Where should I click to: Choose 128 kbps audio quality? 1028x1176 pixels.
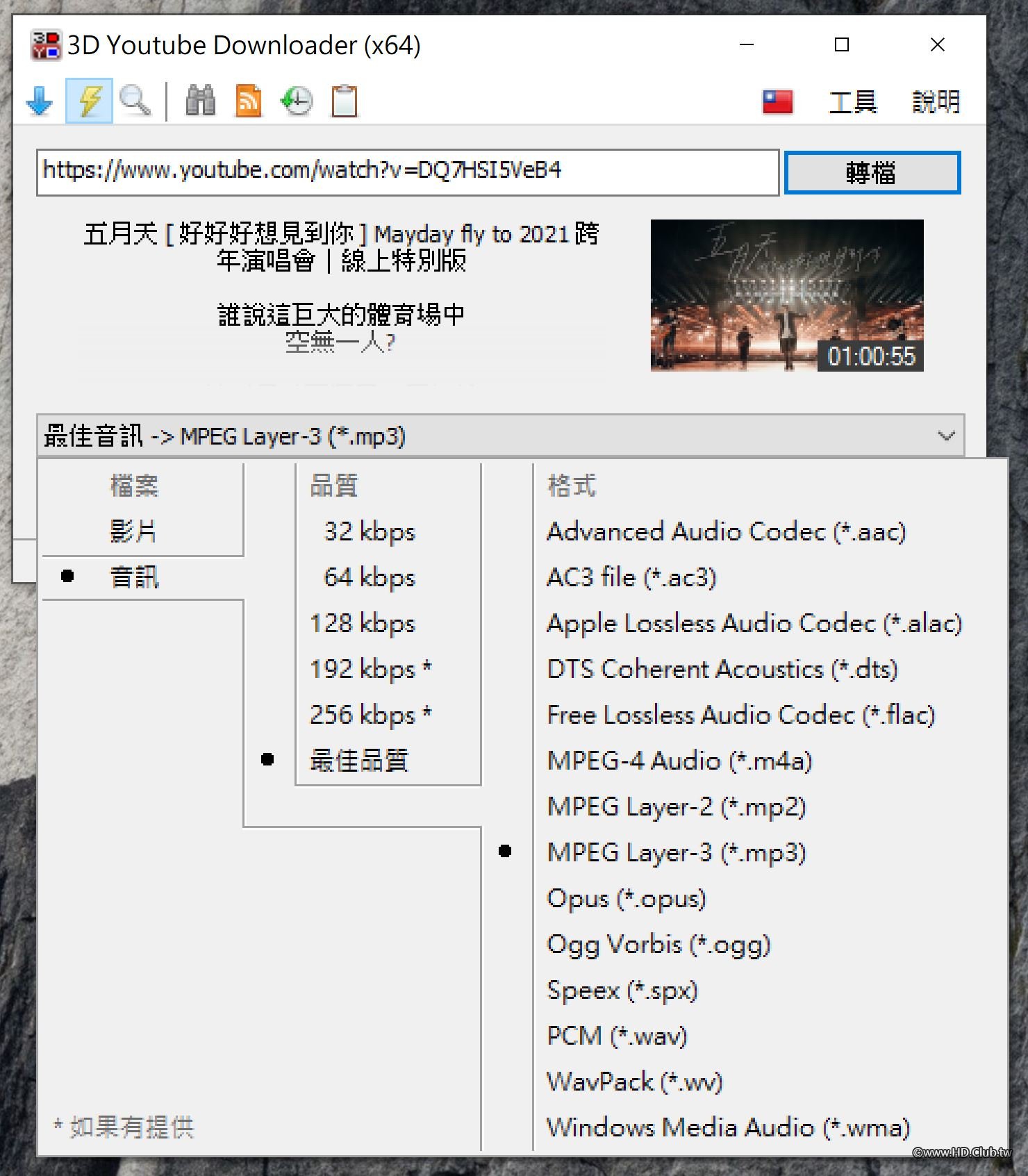click(x=363, y=623)
